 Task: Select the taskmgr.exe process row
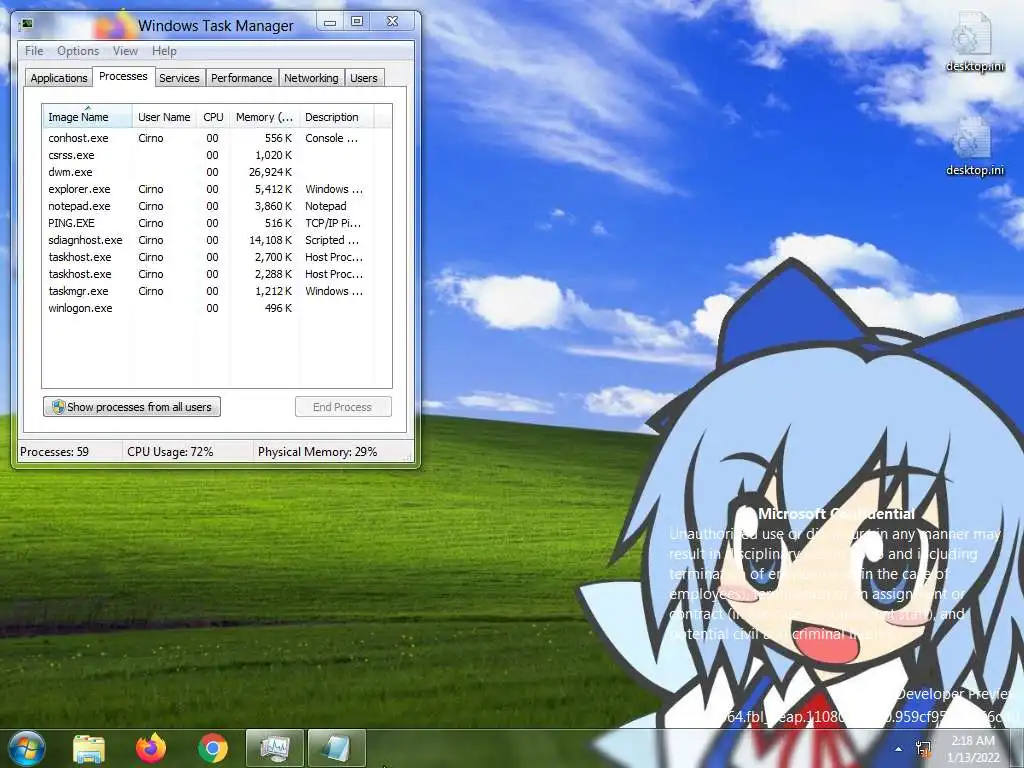[217, 291]
